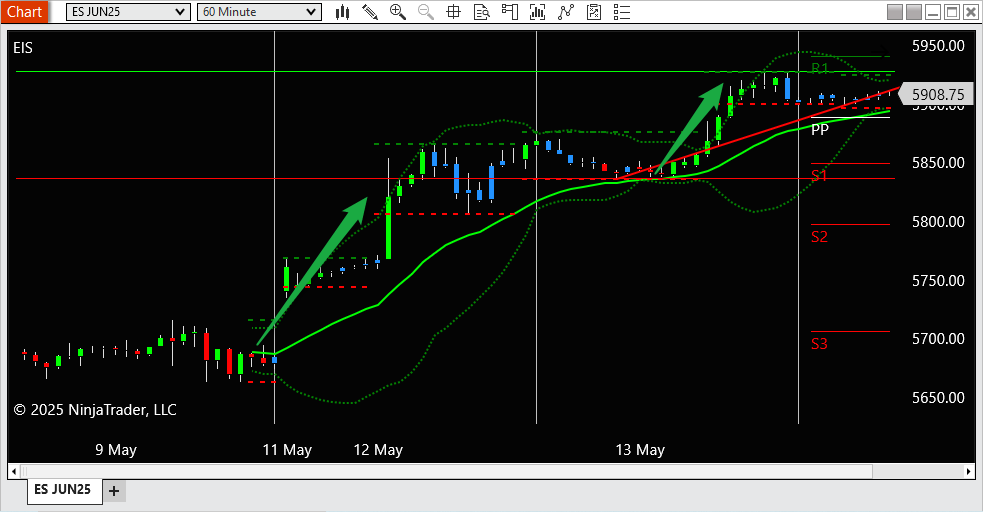Click the EIS indicator label
The height and width of the screenshot is (512, 983).
[23, 48]
